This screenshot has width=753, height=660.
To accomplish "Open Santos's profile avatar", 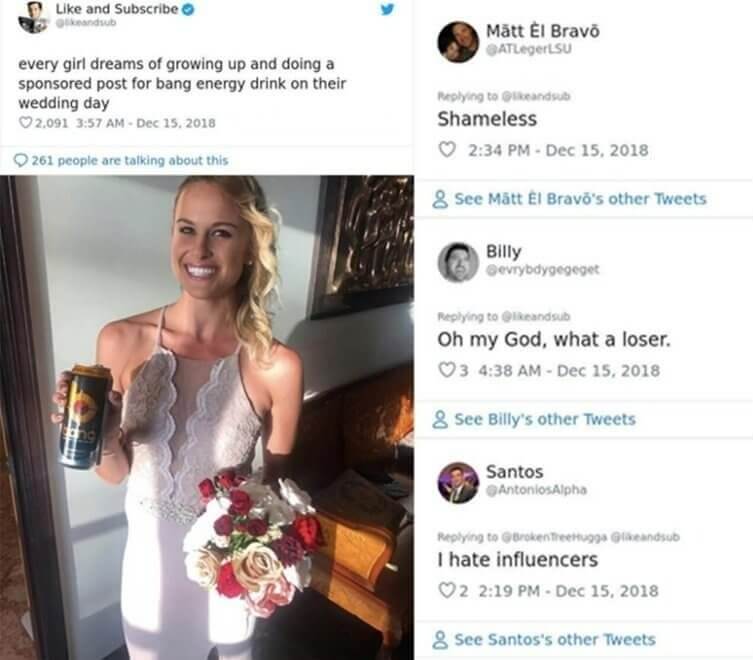I will click(x=458, y=483).
